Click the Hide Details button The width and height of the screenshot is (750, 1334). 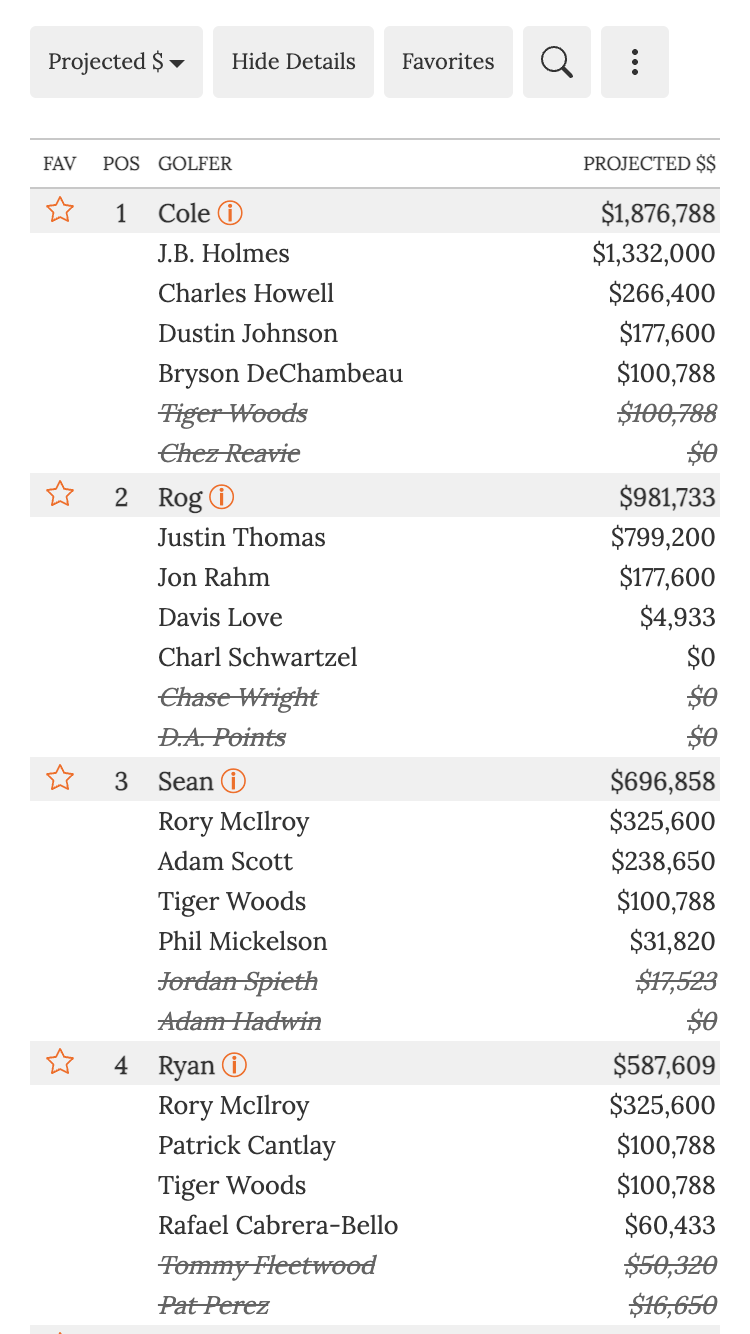pos(293,62)
